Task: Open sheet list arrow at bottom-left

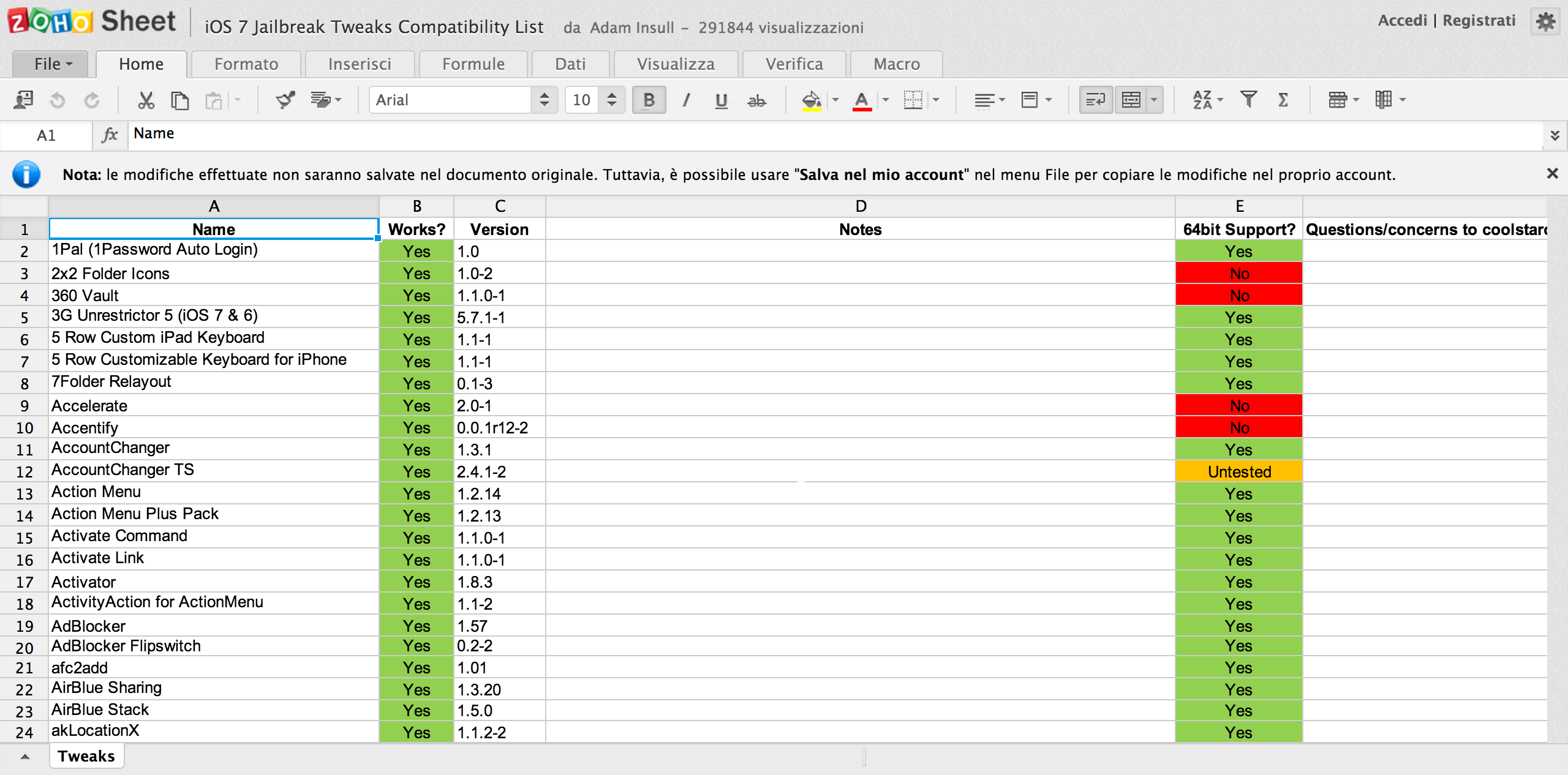Action: (24, 757)
